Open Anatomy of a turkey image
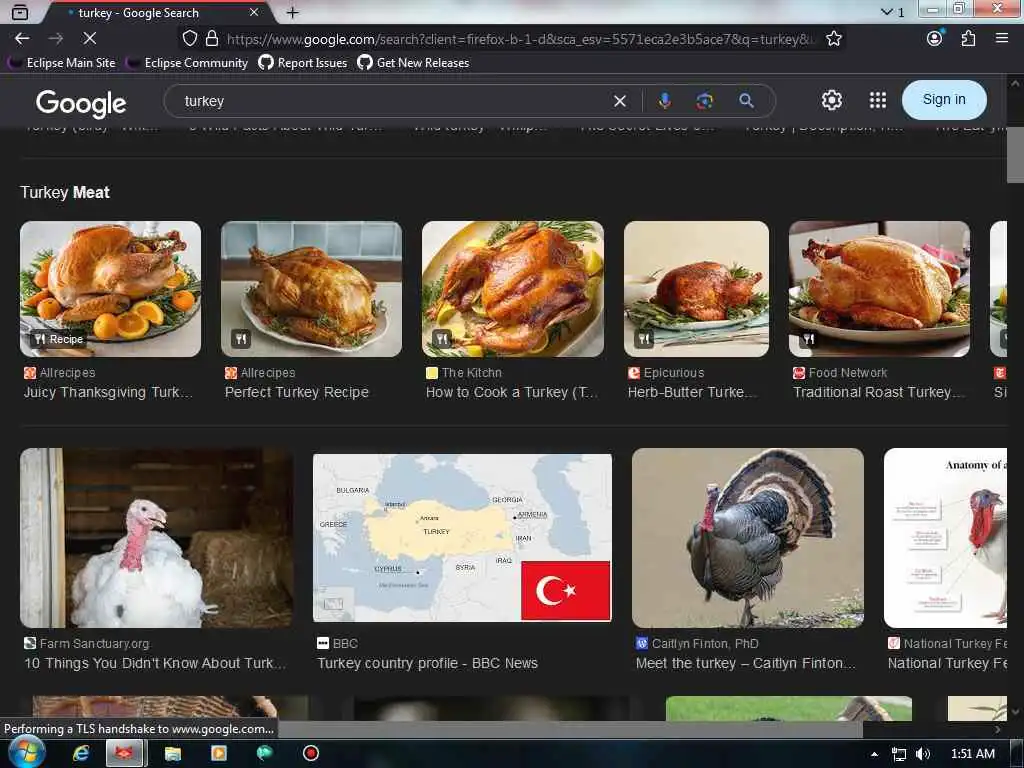Screen dimensions: 1024x768 point(945,538)
